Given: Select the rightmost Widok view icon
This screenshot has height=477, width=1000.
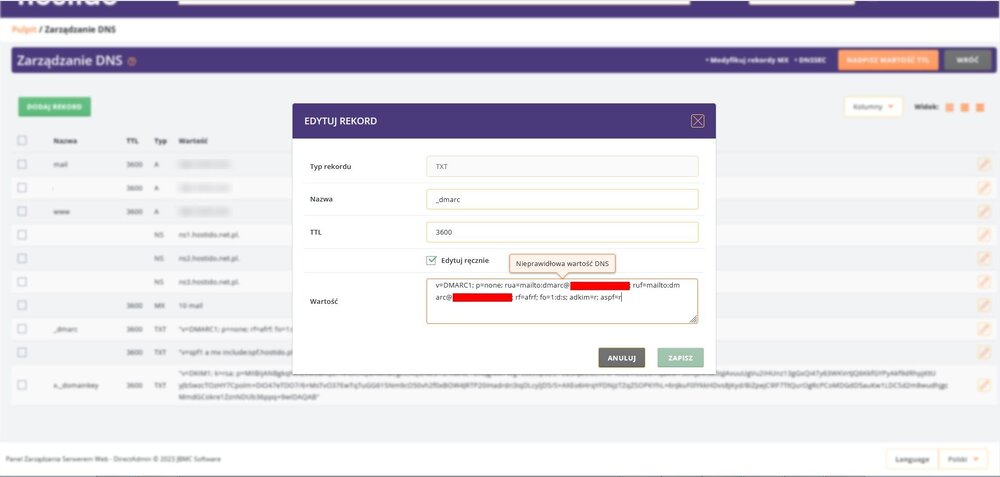Looking at the screenshot, I should click(980, 107).
